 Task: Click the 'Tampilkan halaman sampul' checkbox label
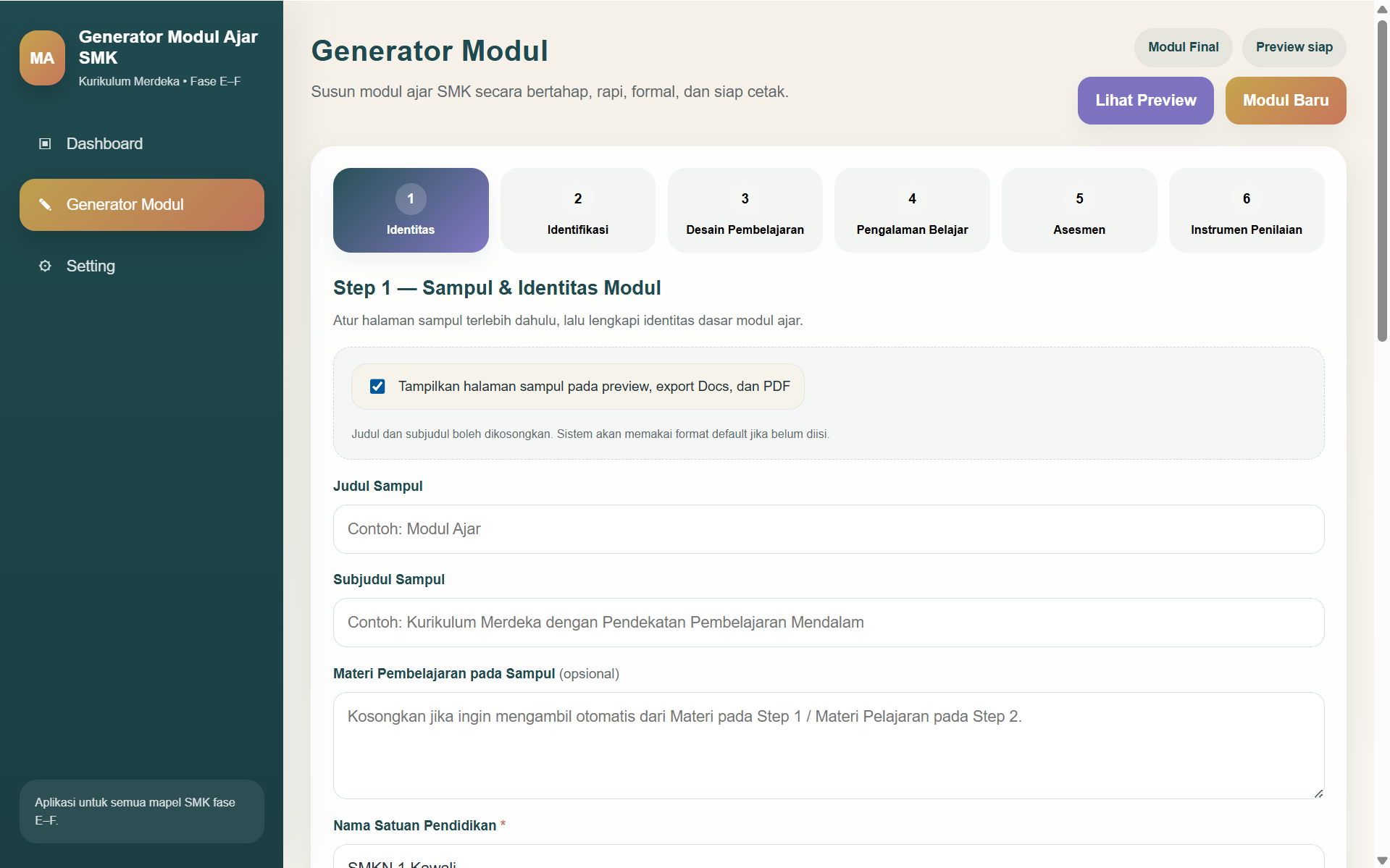coord(594,387)
